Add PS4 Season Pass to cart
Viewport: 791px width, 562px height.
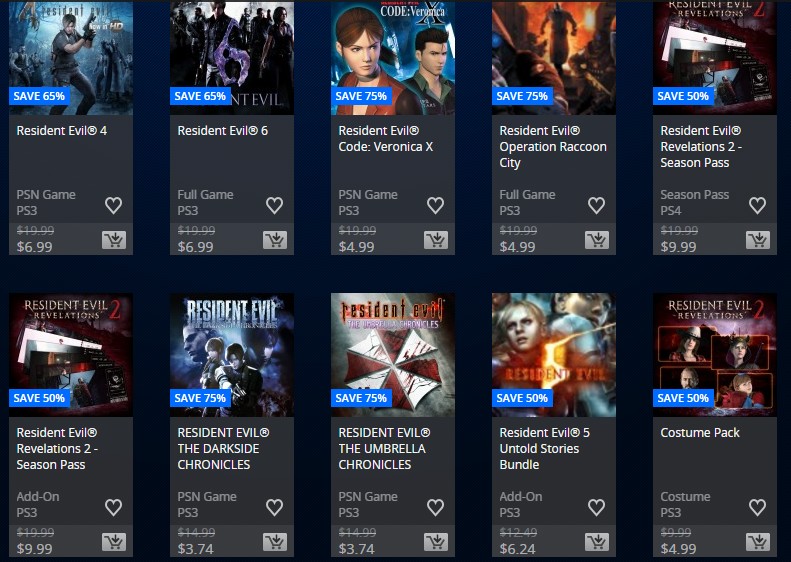(758, 240)
